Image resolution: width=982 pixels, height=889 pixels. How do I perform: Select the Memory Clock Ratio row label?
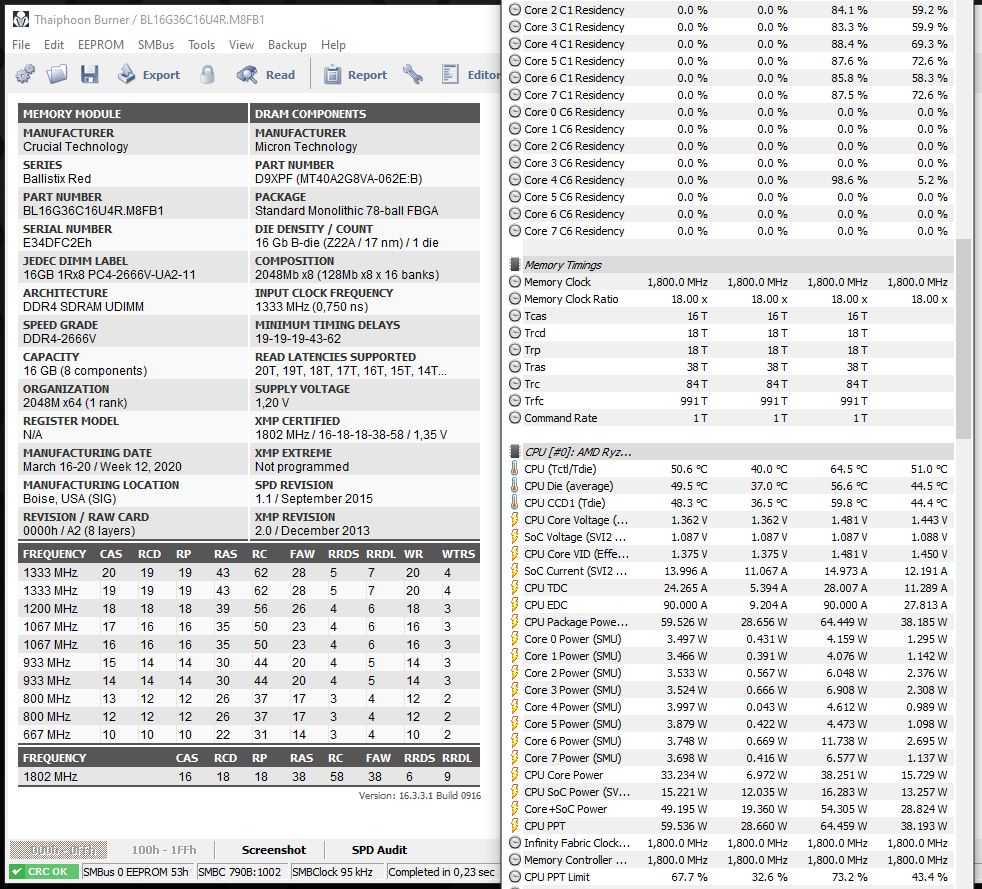571,299
